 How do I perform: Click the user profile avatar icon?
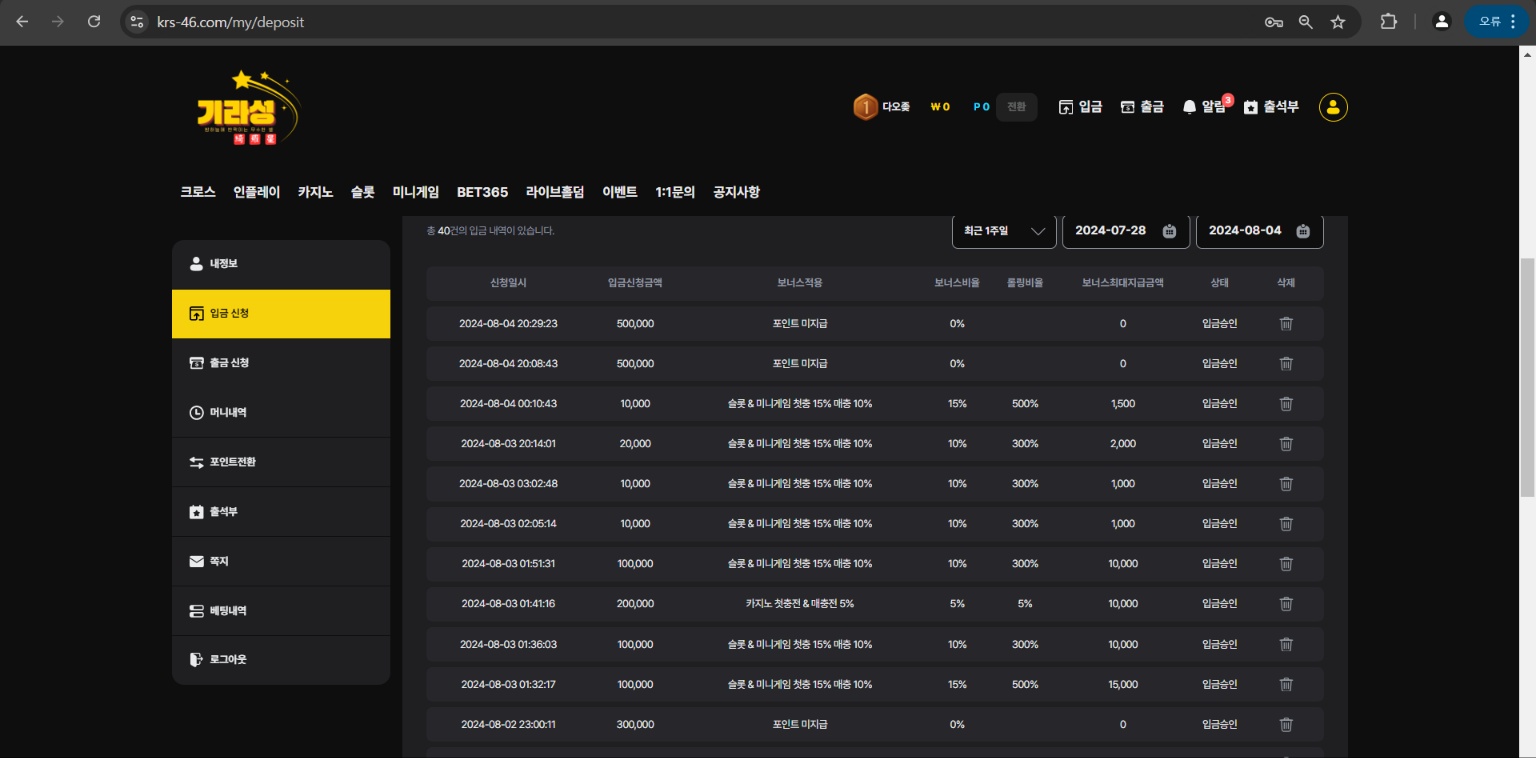click(1333, 107)
